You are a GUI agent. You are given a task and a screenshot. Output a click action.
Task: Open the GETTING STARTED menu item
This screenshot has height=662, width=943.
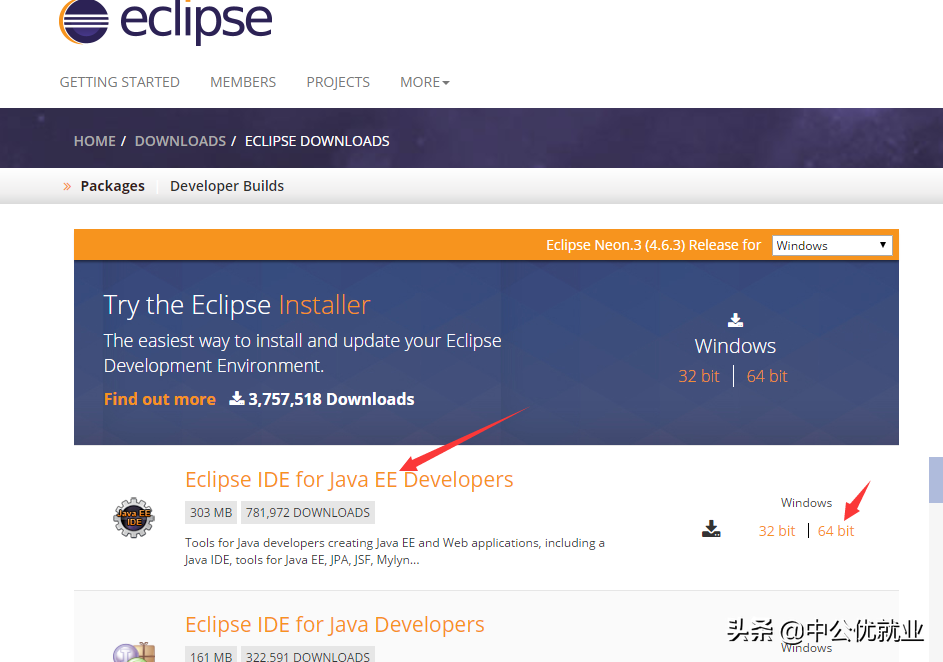click(x=119, y=82)
